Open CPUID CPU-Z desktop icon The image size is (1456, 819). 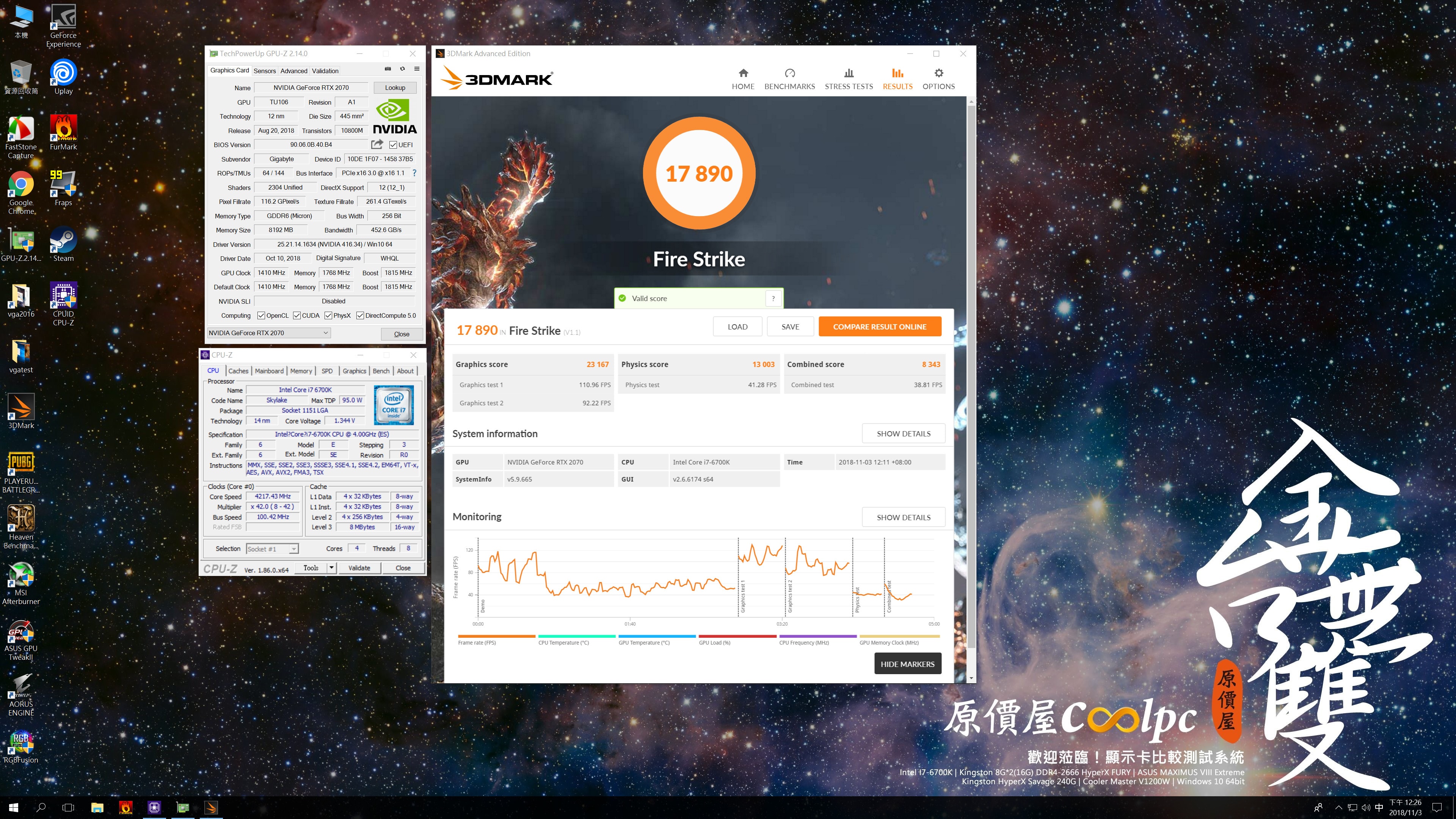63,304
